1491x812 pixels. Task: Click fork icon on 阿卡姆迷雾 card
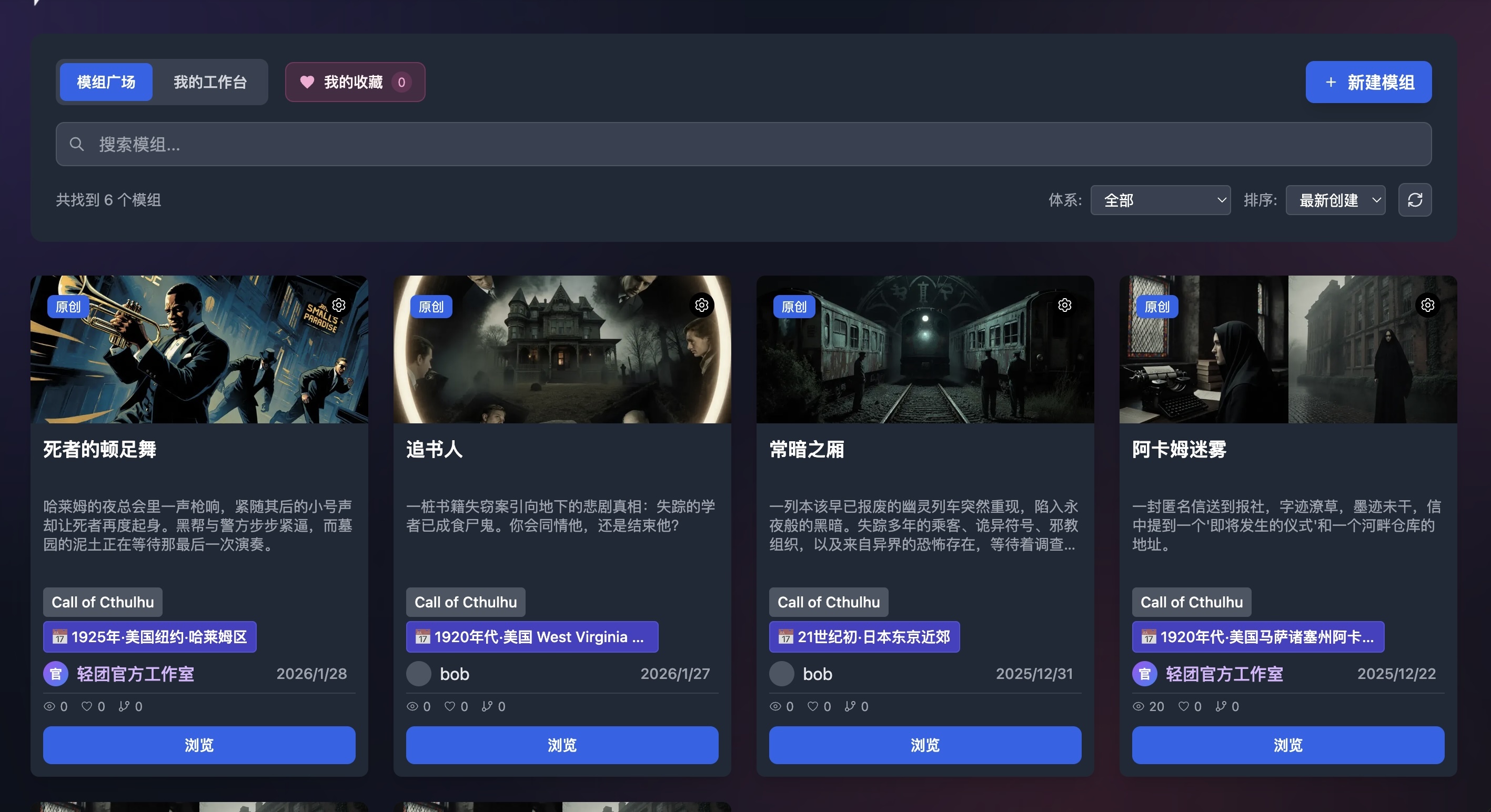click(1220, 706)
